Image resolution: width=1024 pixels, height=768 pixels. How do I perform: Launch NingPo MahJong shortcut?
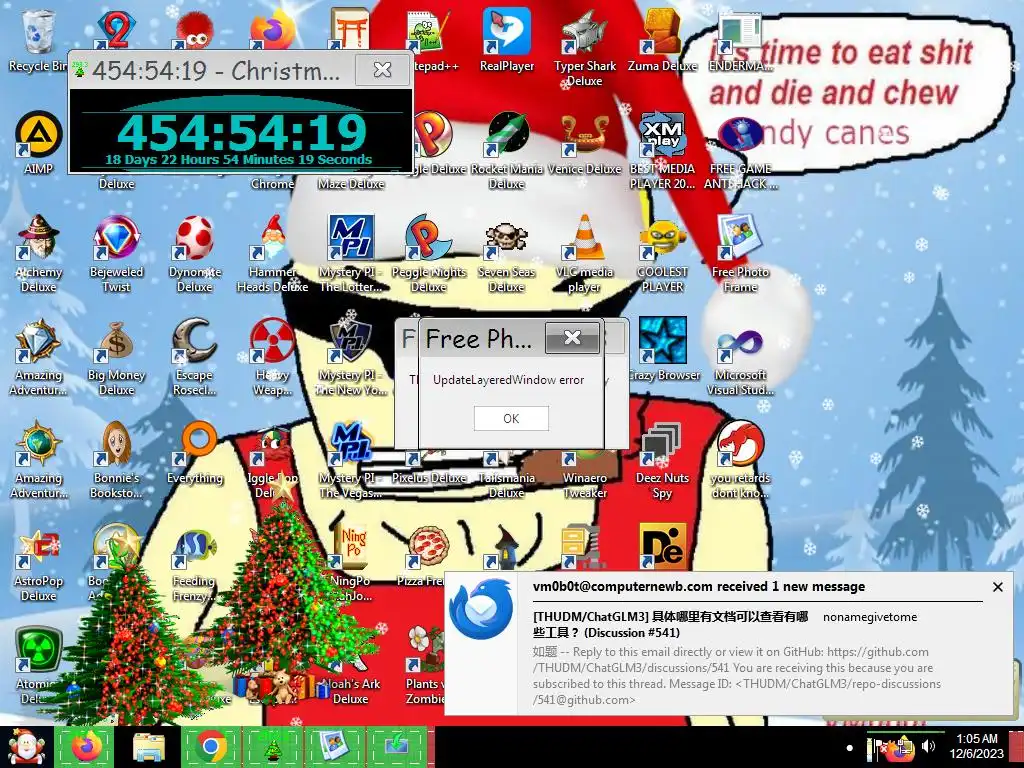(351, 564)
